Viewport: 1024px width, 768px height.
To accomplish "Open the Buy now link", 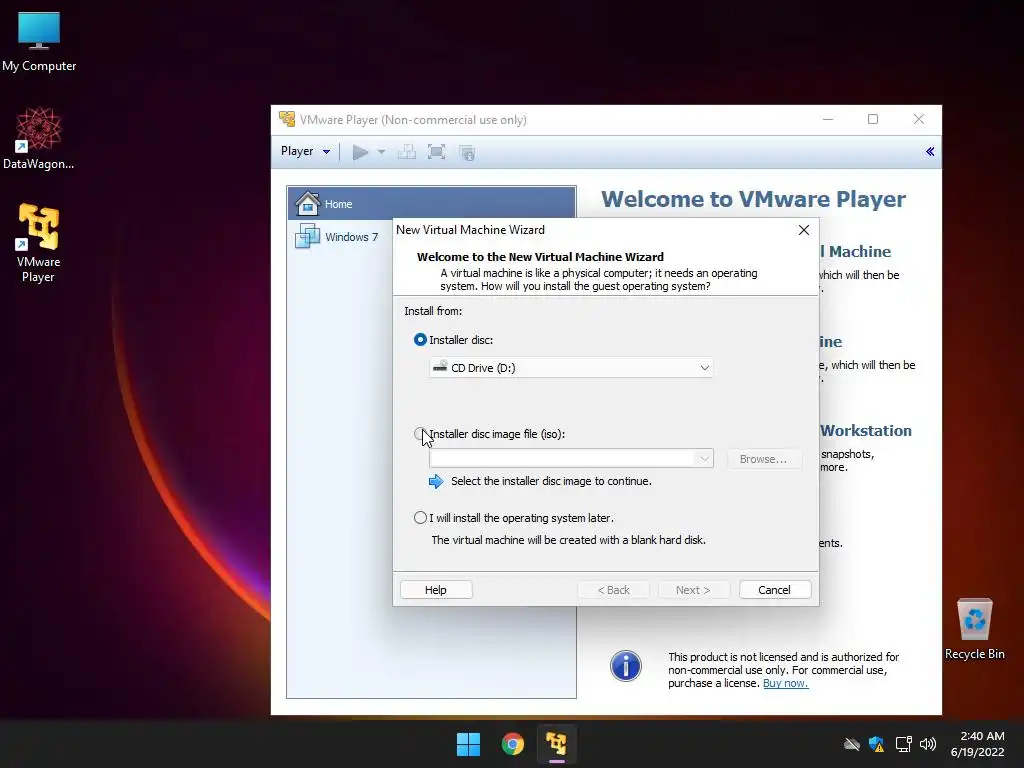I will coord(786,683).
